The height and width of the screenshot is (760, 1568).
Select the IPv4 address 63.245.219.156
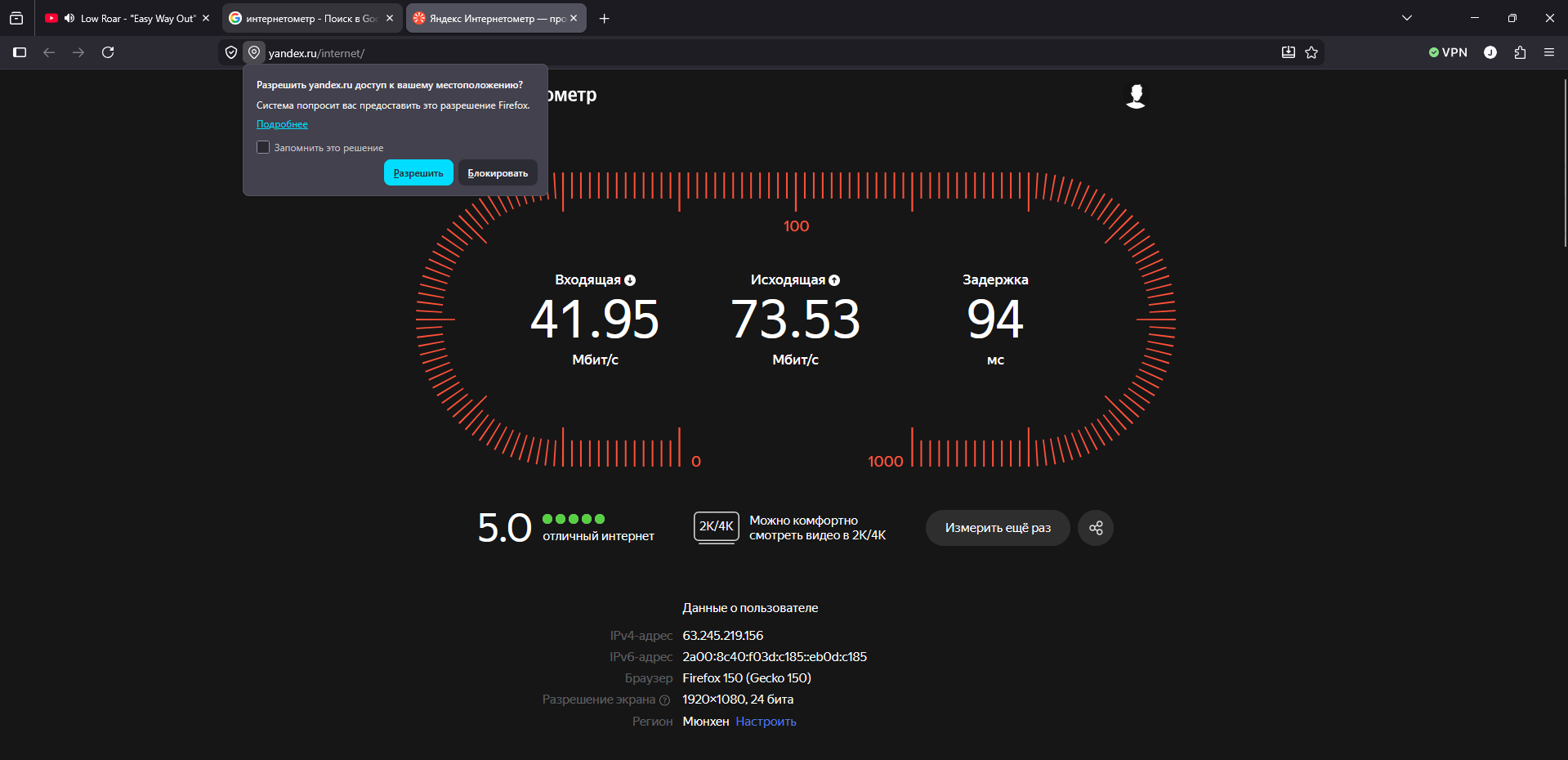click(723, 636)
